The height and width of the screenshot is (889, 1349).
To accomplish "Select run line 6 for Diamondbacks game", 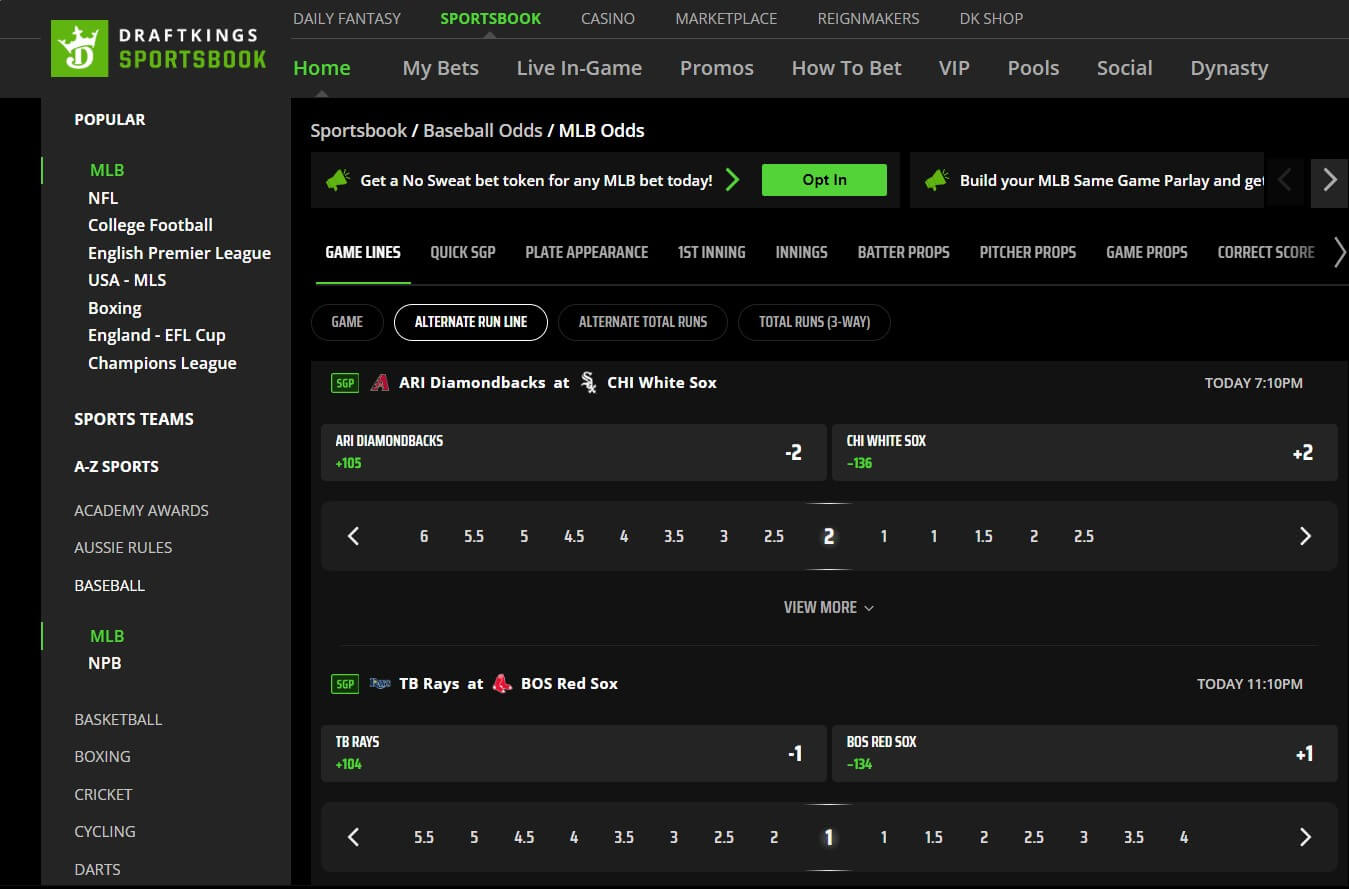I will click(424, 536).
